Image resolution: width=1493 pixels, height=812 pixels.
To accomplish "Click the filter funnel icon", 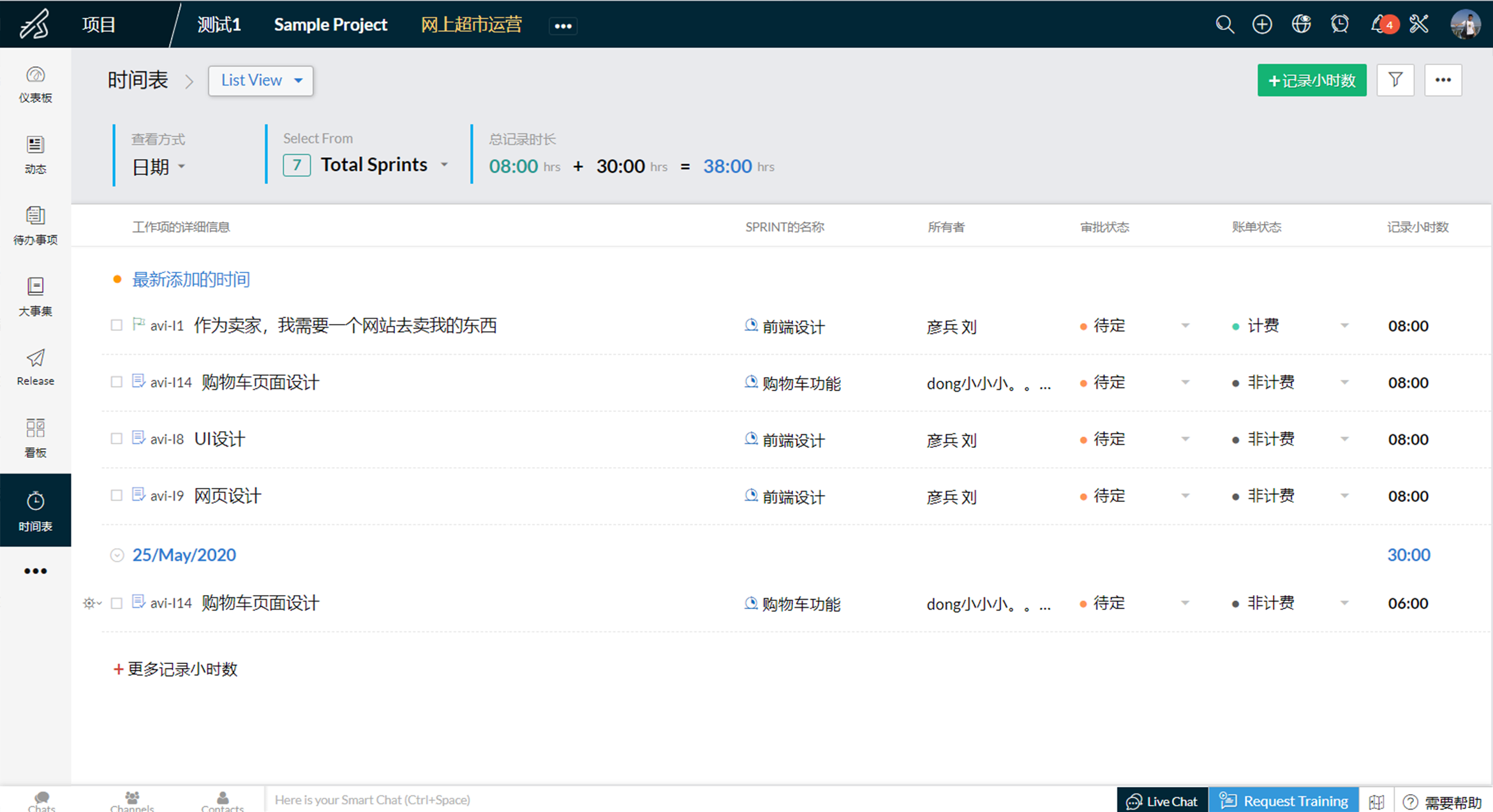I will (1395, 80).
